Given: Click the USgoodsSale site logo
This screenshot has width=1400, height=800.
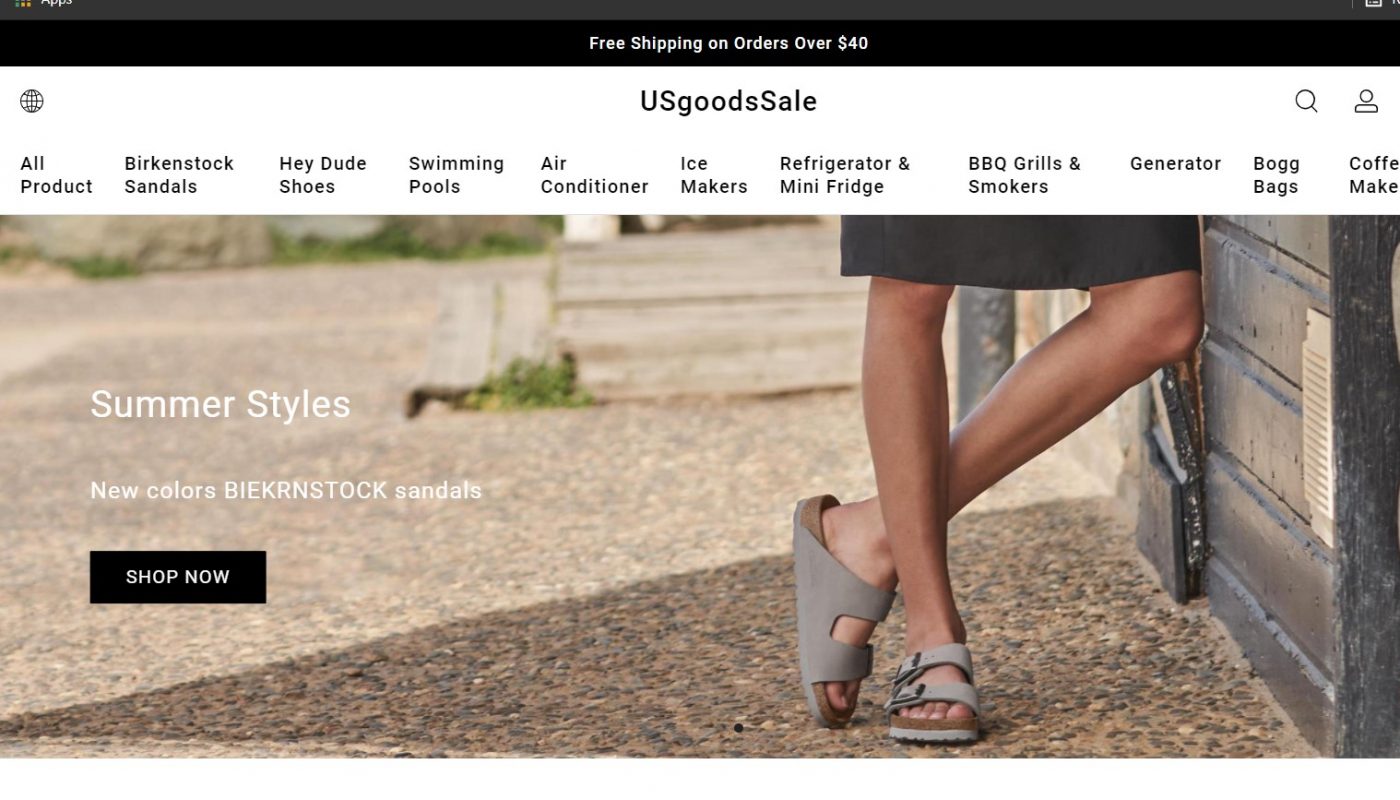Looking at the screenshot, I should (x=729, y=101).
